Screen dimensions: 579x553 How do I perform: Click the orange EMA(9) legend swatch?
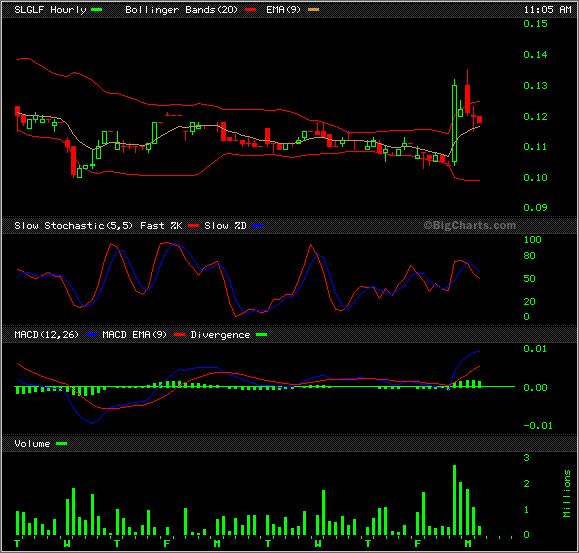(314, 10)
